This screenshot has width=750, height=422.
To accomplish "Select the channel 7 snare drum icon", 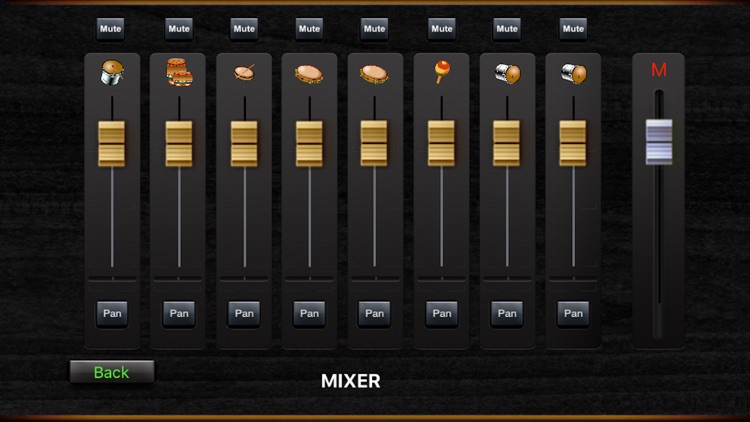I will (x=507, y=74).
